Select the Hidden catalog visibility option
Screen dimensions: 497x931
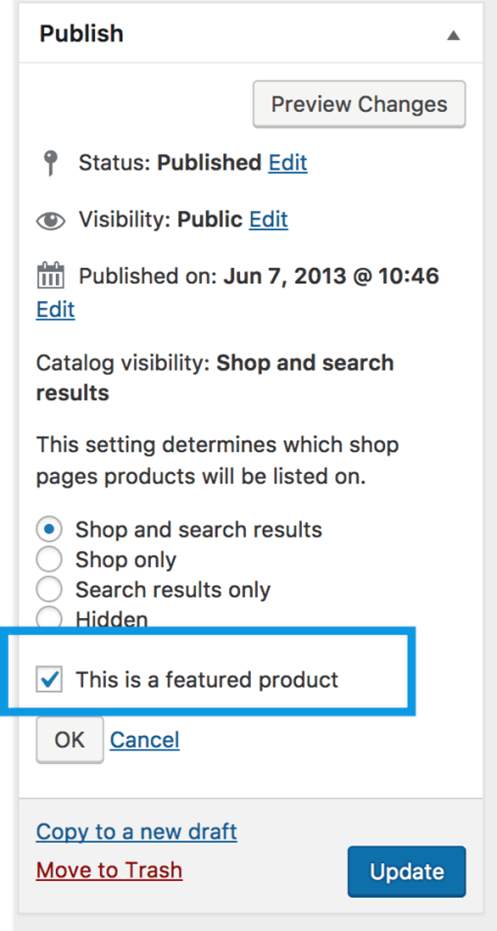[x=49, y=618]
